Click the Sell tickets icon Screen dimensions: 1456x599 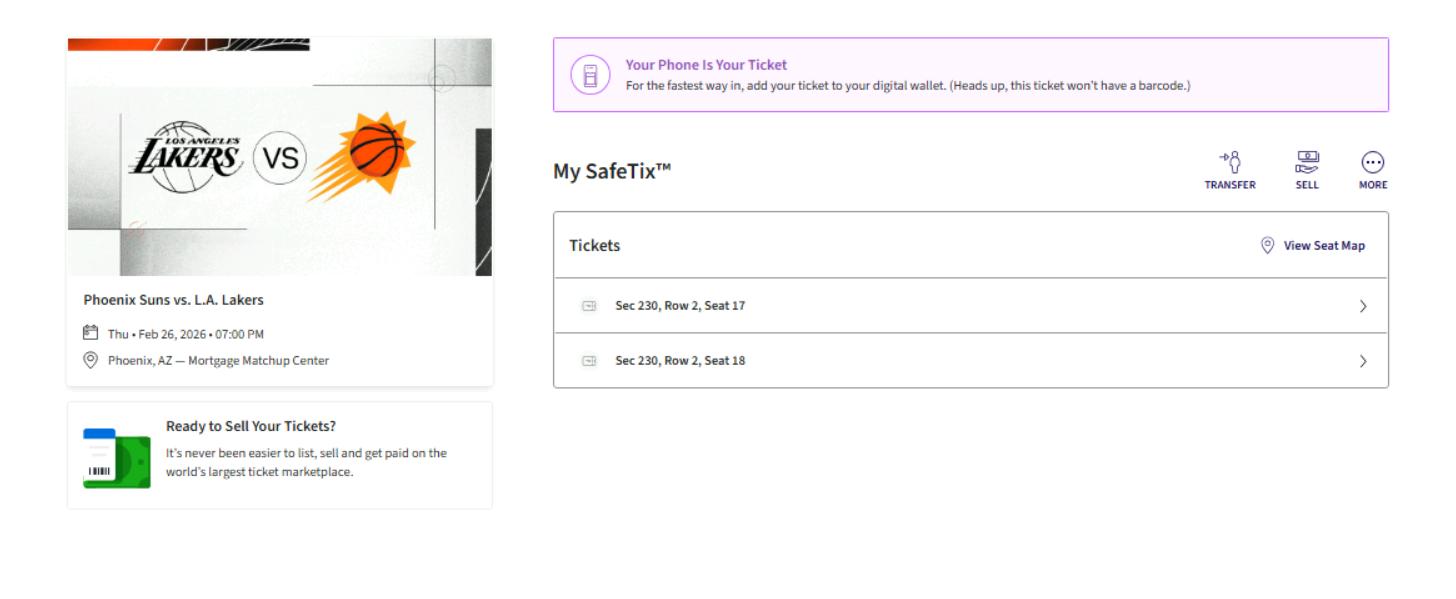(x=1307, y=162)
